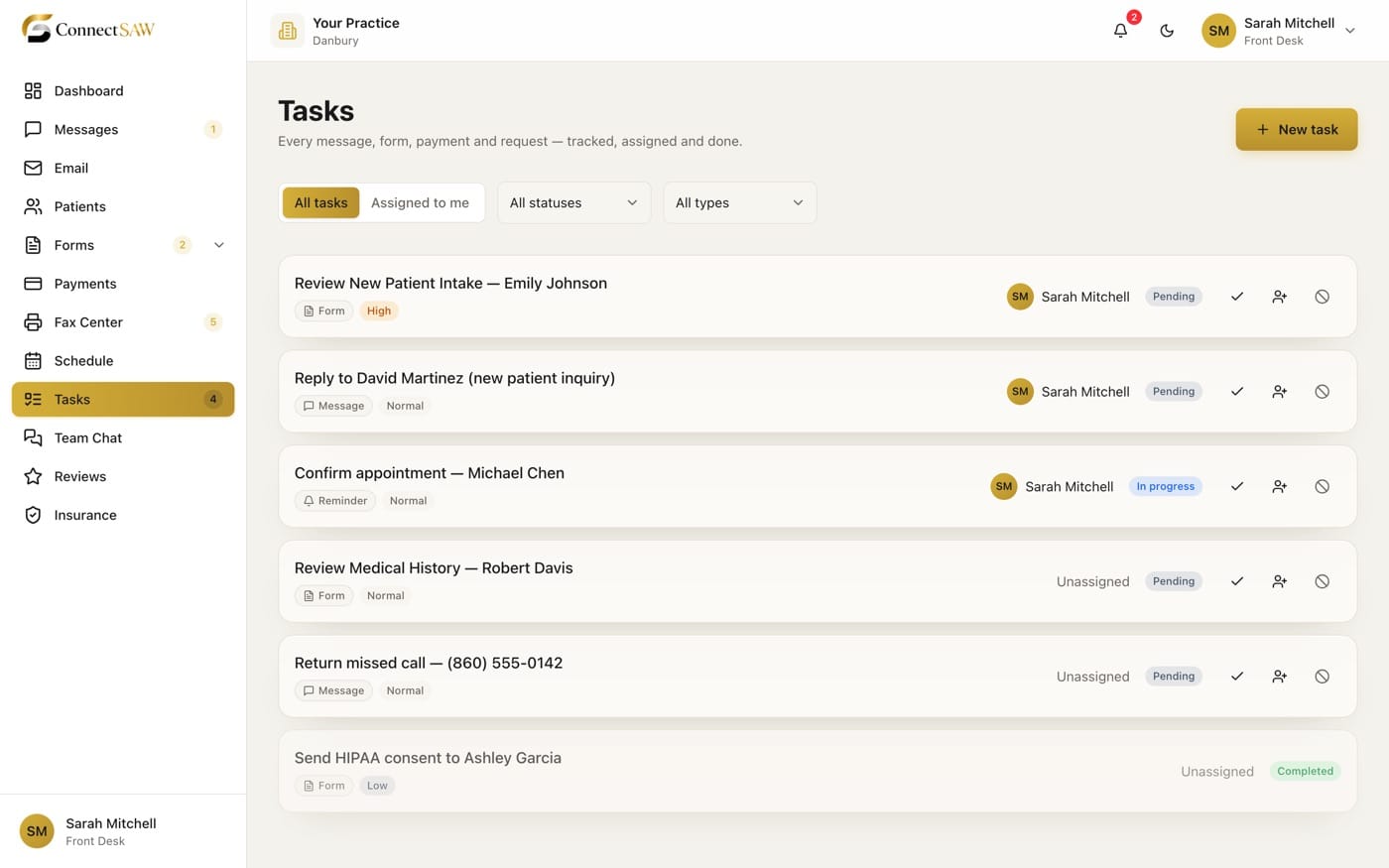Click the Completed status badge
Image resolution: width=1389 pixels, height=868 pixels.
pos(1305,771)
